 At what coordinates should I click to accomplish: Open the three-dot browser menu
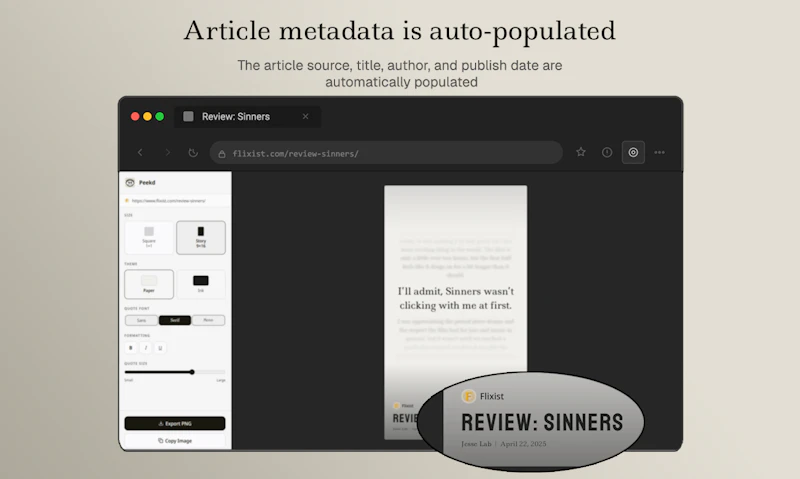(659, 152)
